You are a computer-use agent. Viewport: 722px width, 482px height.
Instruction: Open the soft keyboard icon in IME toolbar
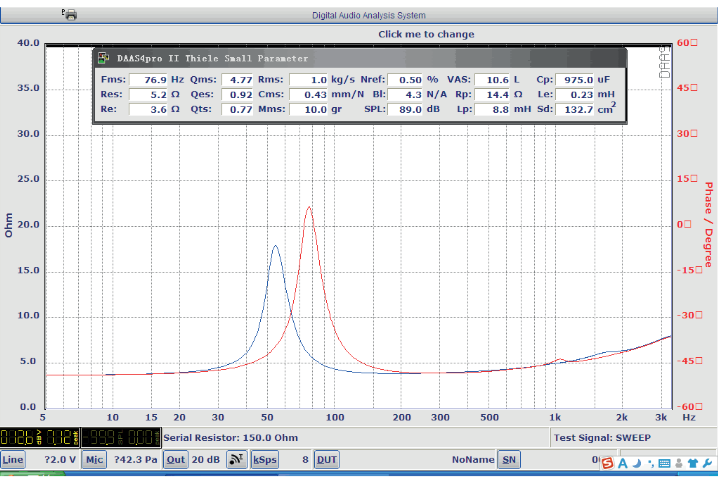pos(664,463)
